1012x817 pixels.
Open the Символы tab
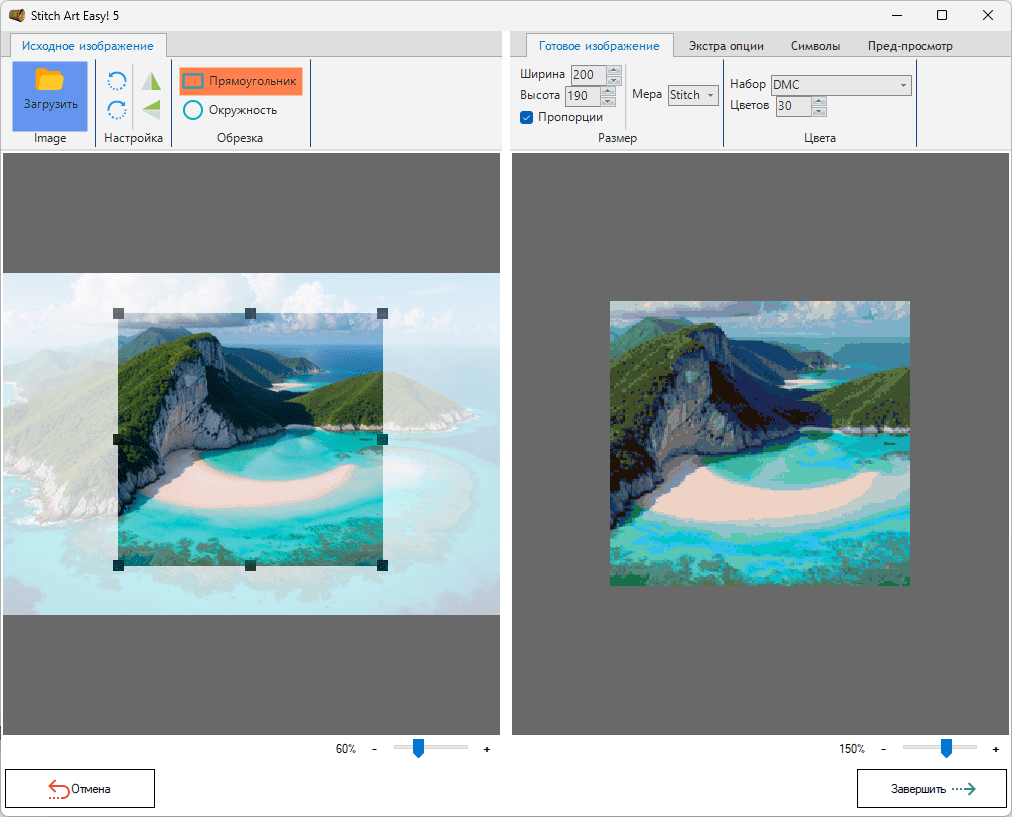pyautogui.click(x=815, y=46)
